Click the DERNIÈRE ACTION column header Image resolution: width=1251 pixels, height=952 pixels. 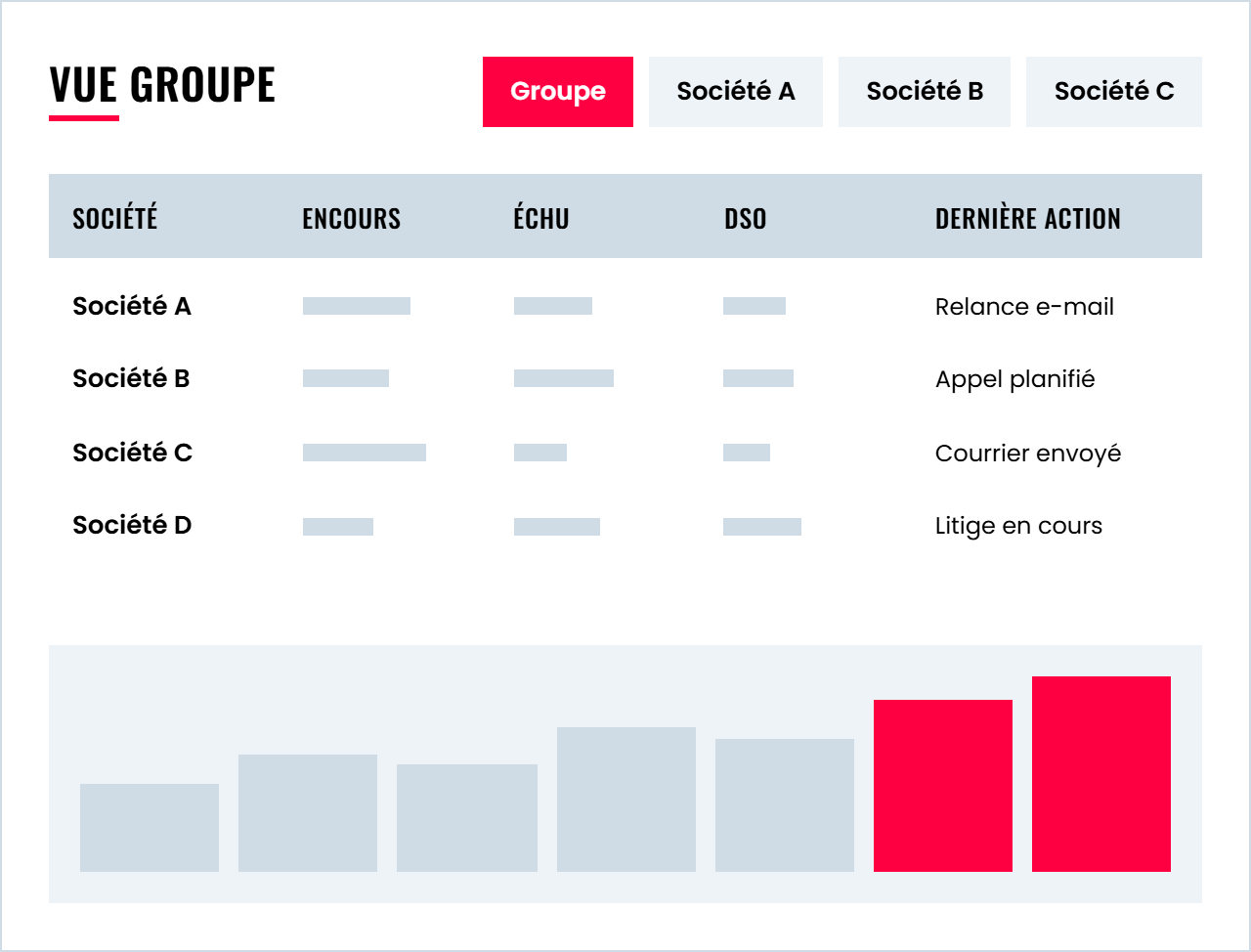(x=1028, y=218)
